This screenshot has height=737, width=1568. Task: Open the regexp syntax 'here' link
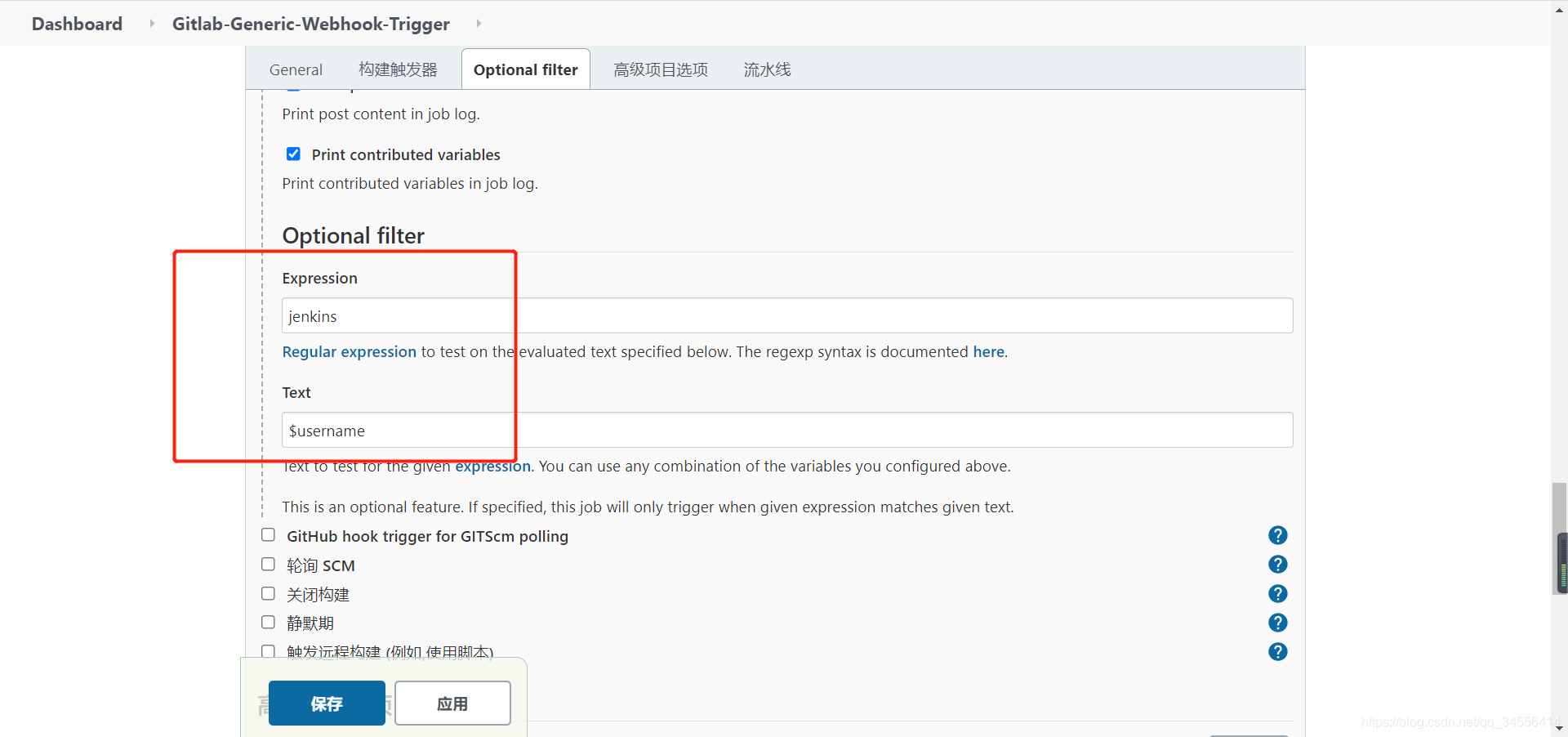coord(988,352)
